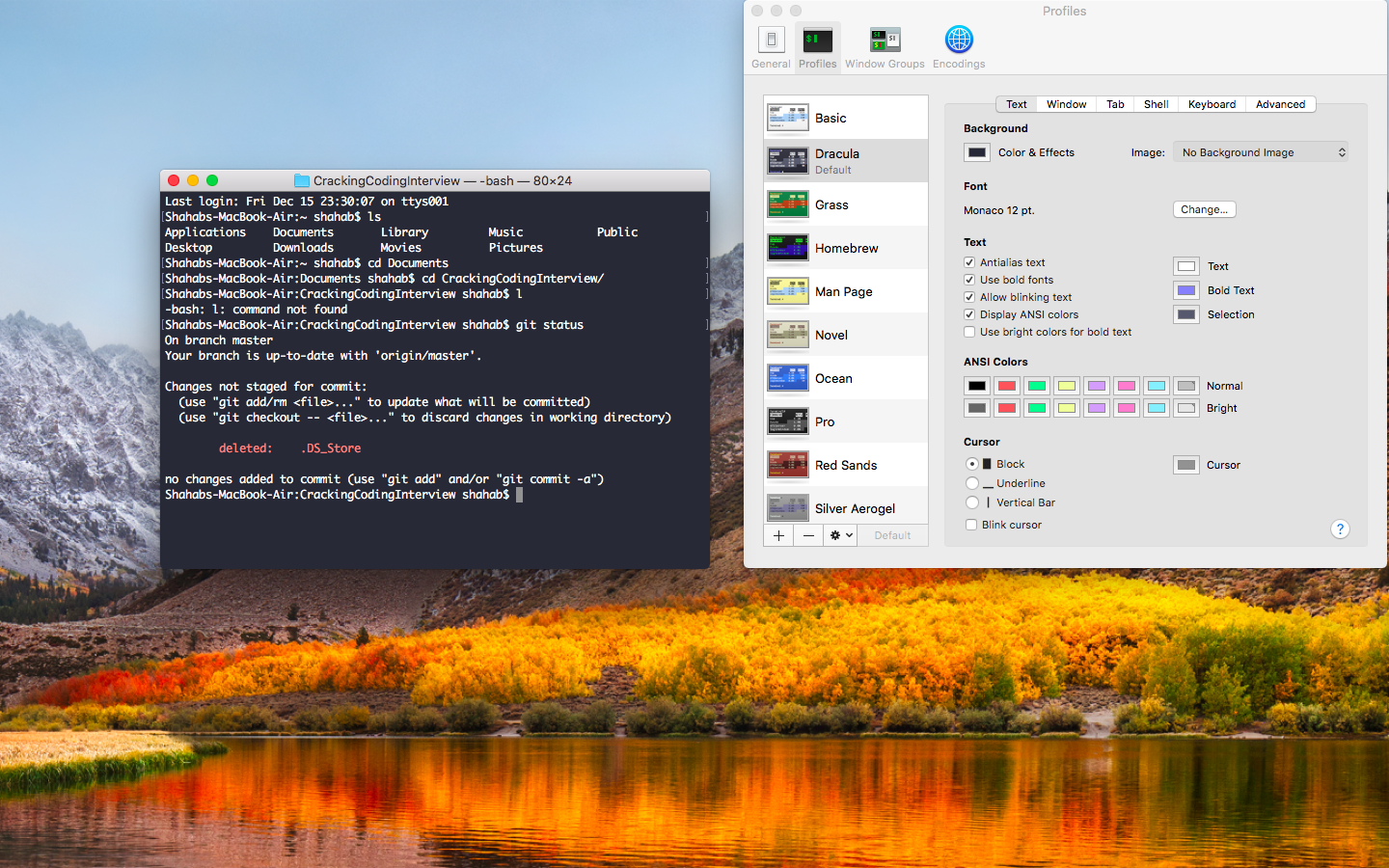This screenshot has width=1389, height=868.
Task: Open the Advanced tab
Action: [1280, 104]
